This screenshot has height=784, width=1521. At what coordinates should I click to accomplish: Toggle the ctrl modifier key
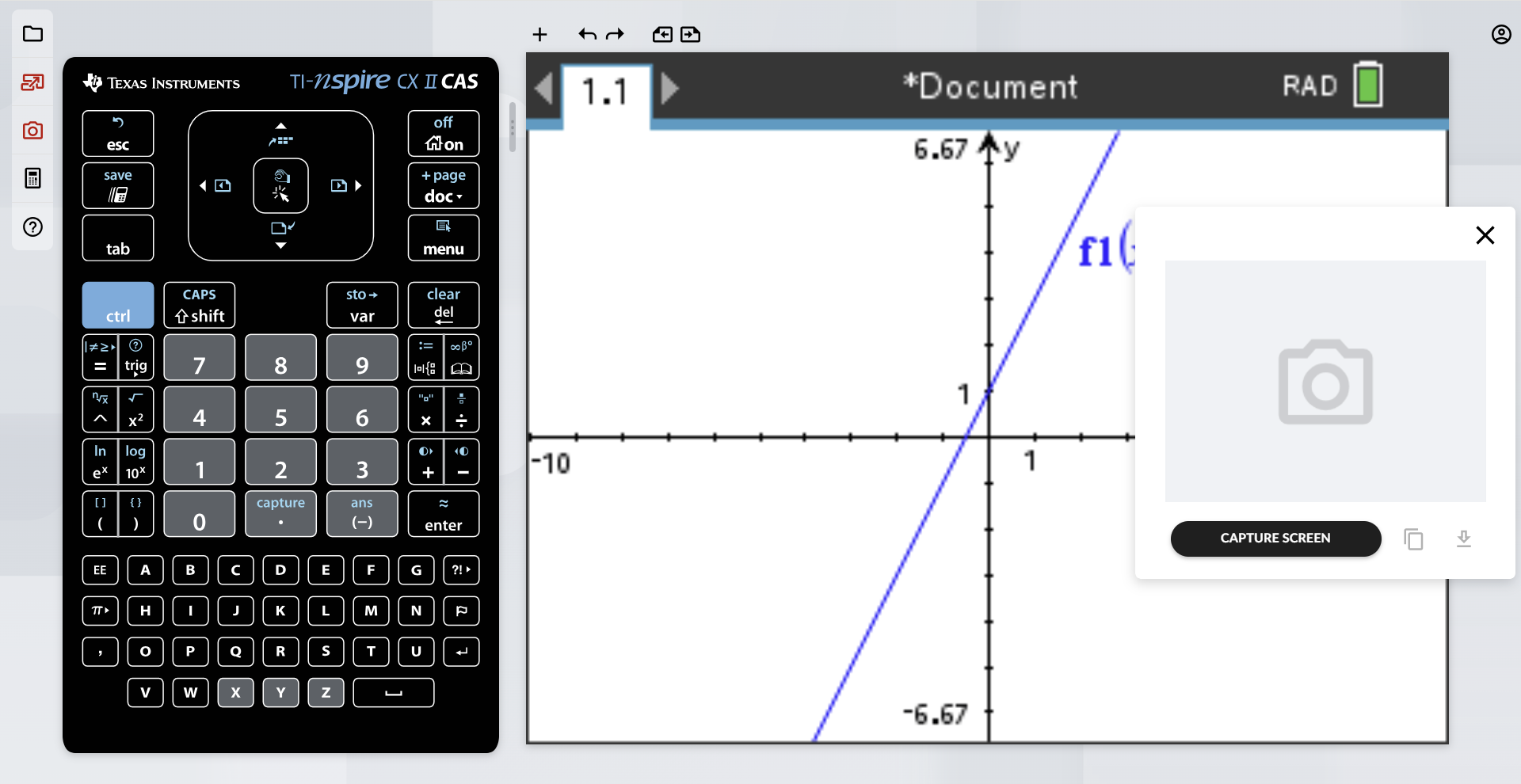tap(118, 305)
